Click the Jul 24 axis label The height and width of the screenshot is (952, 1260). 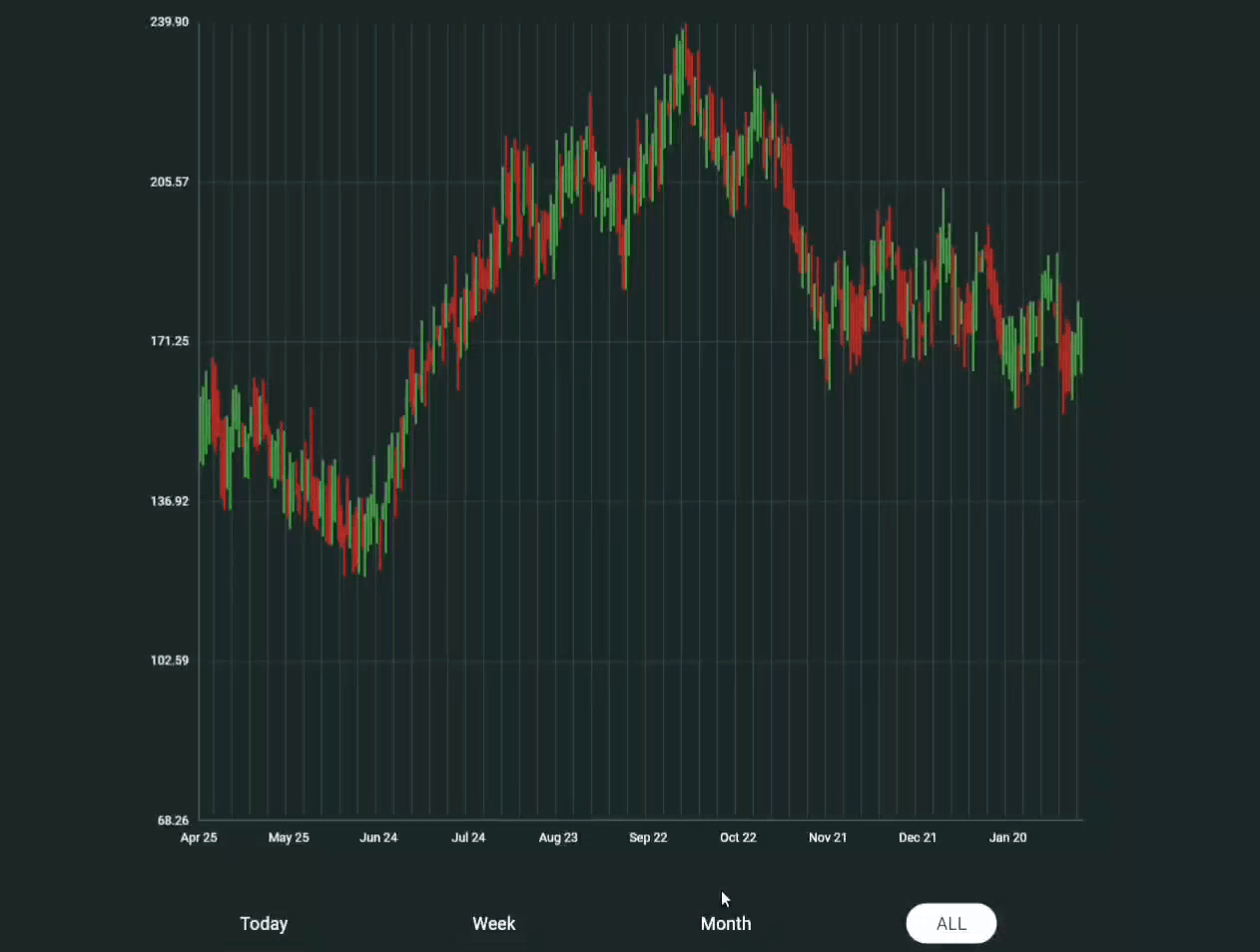pos(468,837)
